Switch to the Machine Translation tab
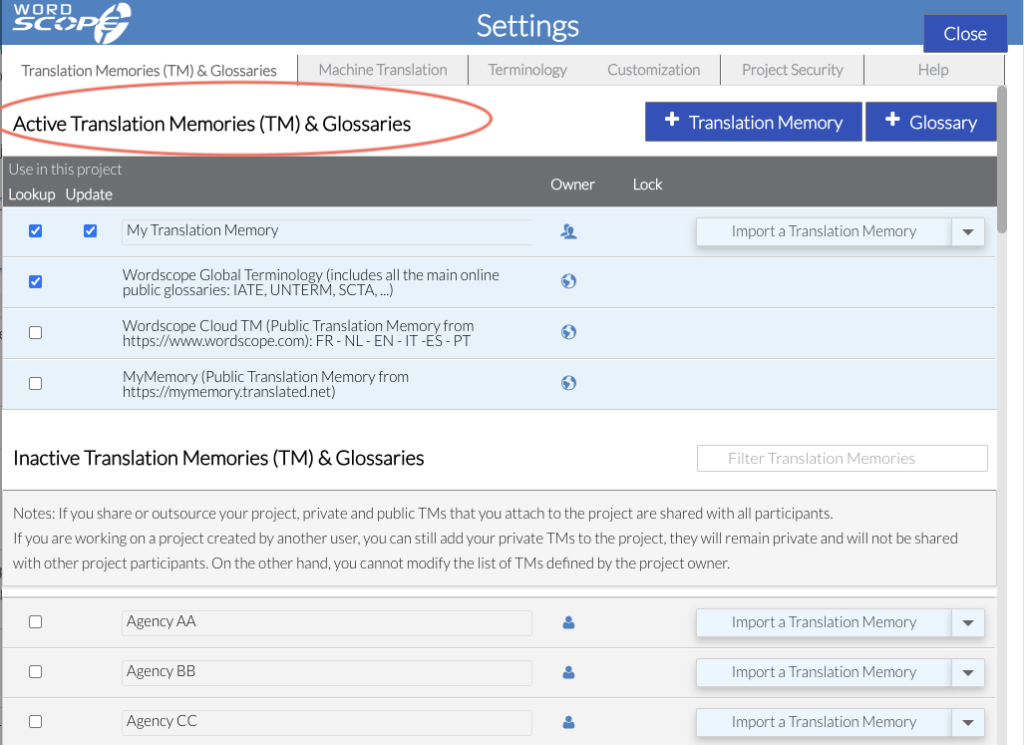The height and width of the screenshot is (745, 1024). [383, 70]
